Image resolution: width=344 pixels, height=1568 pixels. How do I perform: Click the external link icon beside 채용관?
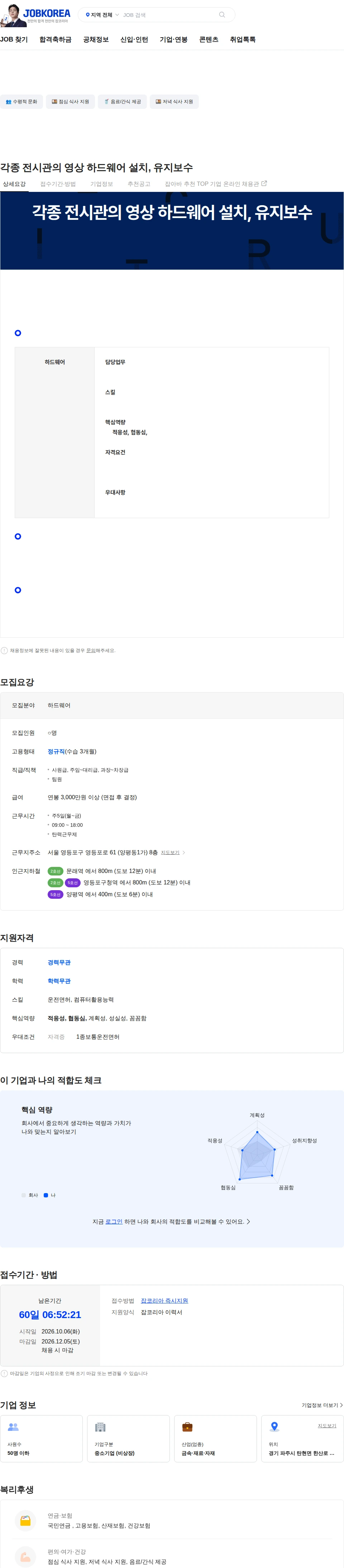264,183
